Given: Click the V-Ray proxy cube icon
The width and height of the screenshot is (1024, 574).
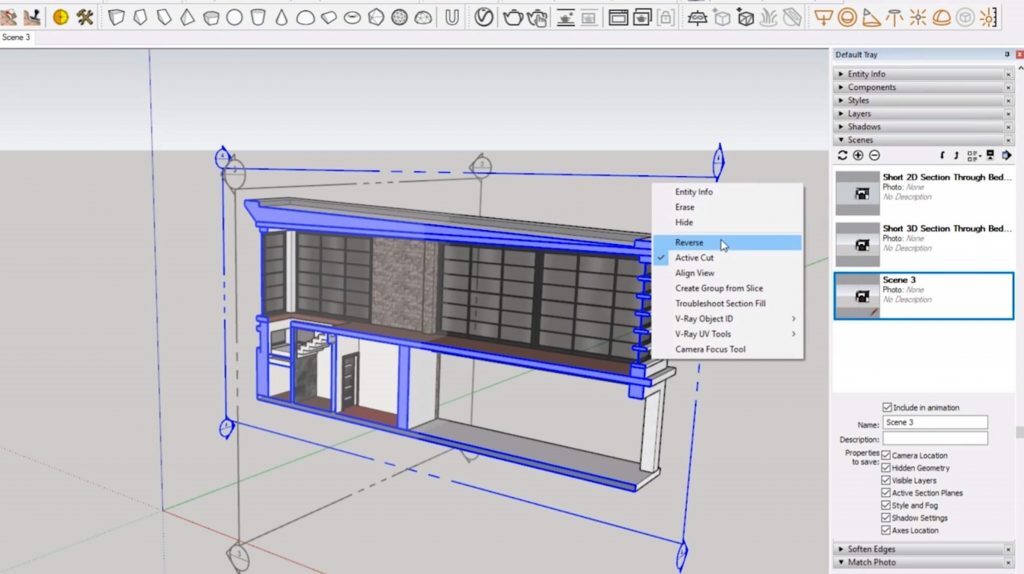Looking at the screenshot, I should (x=722, y=18).
